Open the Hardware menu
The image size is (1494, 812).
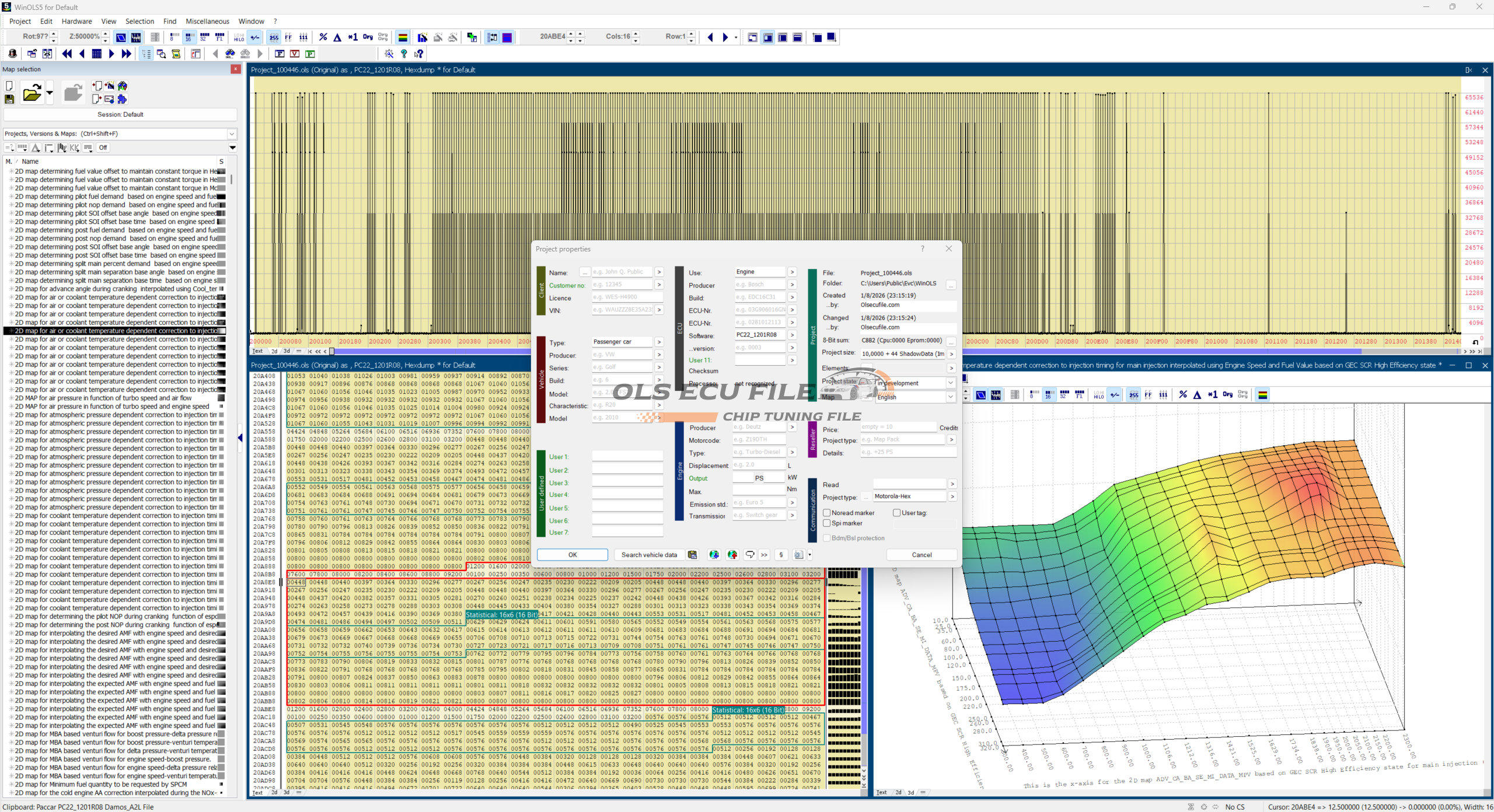(76, 22)
